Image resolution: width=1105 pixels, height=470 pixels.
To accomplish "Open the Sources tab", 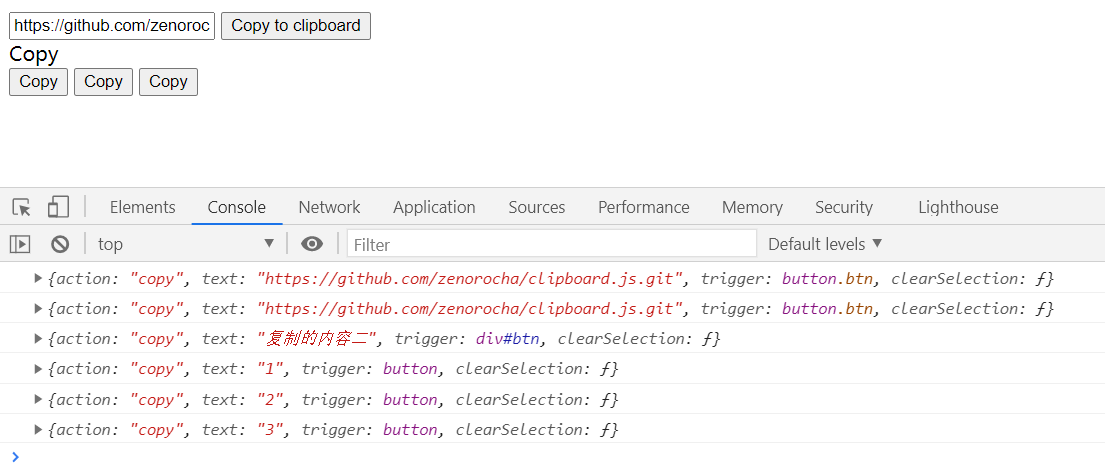I will (x=537, y=207).
